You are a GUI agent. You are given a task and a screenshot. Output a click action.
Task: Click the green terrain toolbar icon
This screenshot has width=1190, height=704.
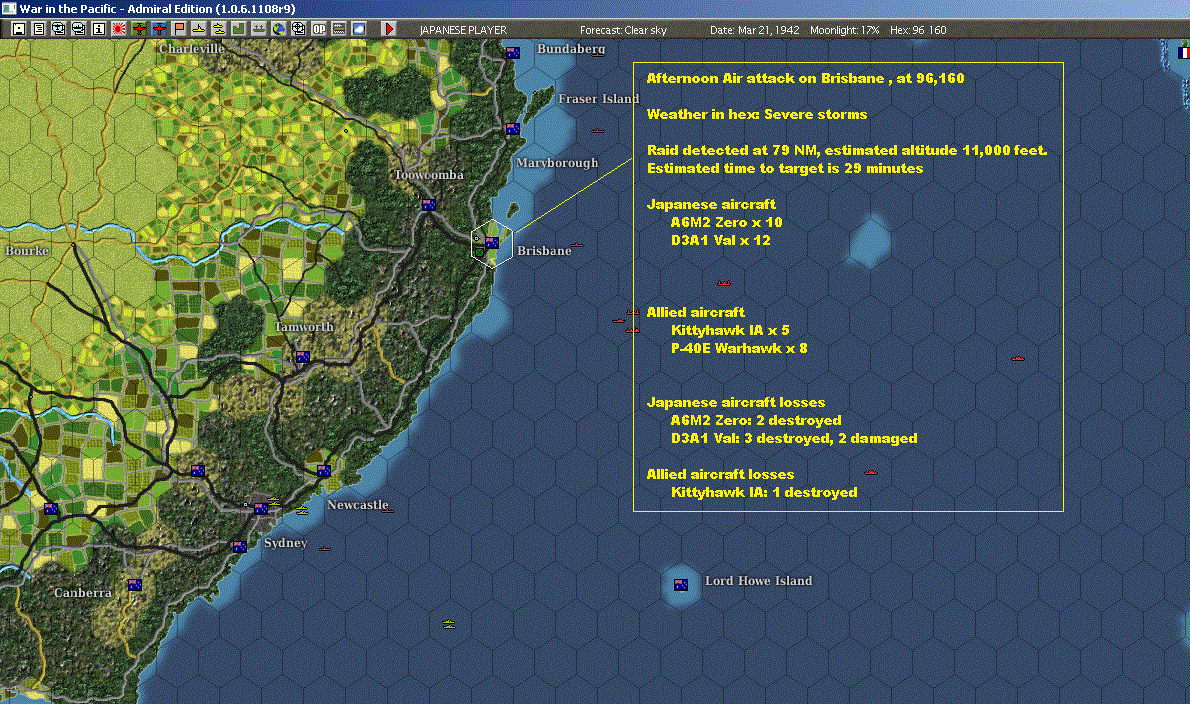coord(238,29)
